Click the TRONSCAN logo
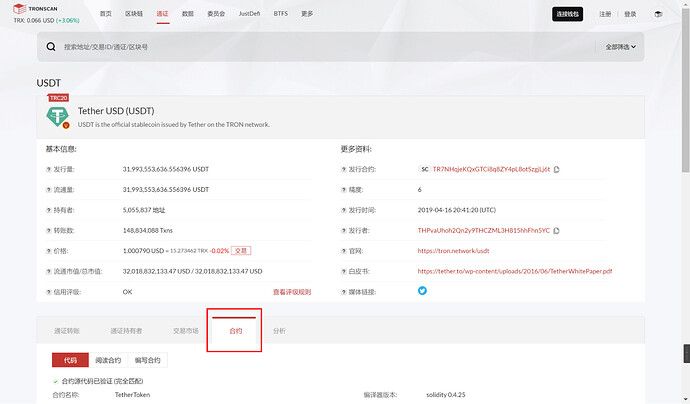The image size is (690, 404). [35, 8]
